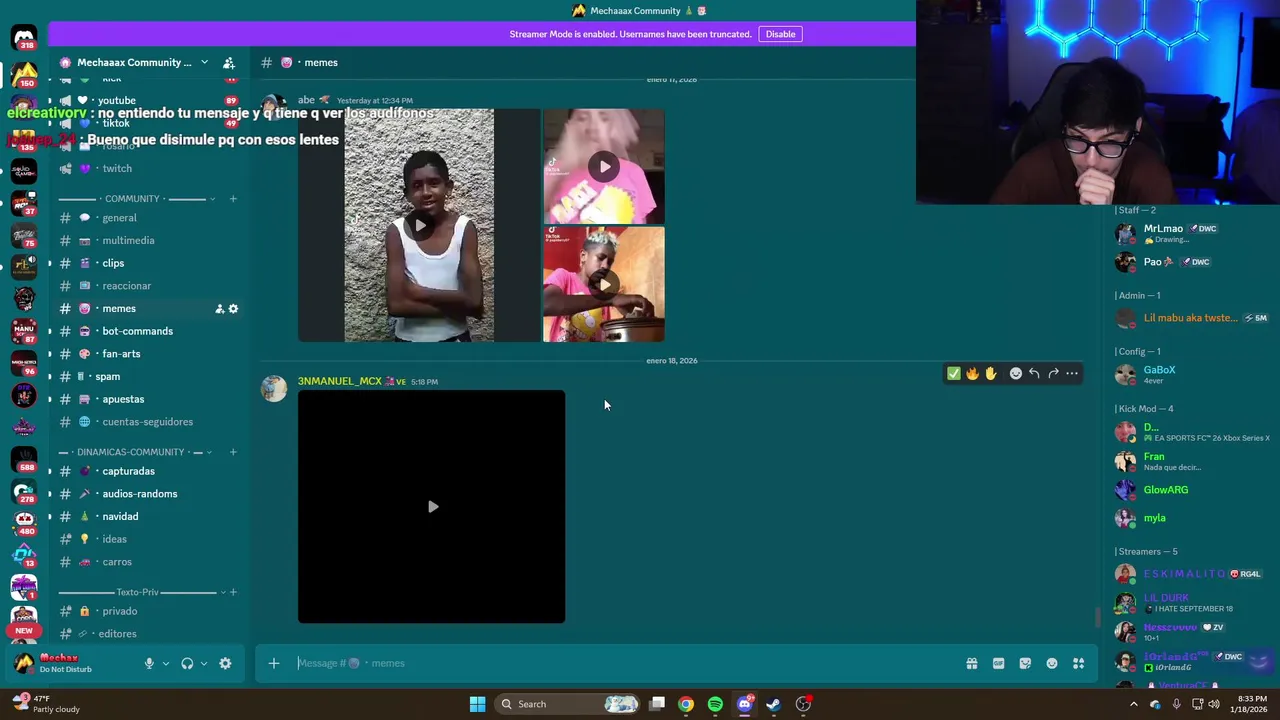Open add reaction picker on message
The height and width of the screenshot is (720, 1280).
1016,374
